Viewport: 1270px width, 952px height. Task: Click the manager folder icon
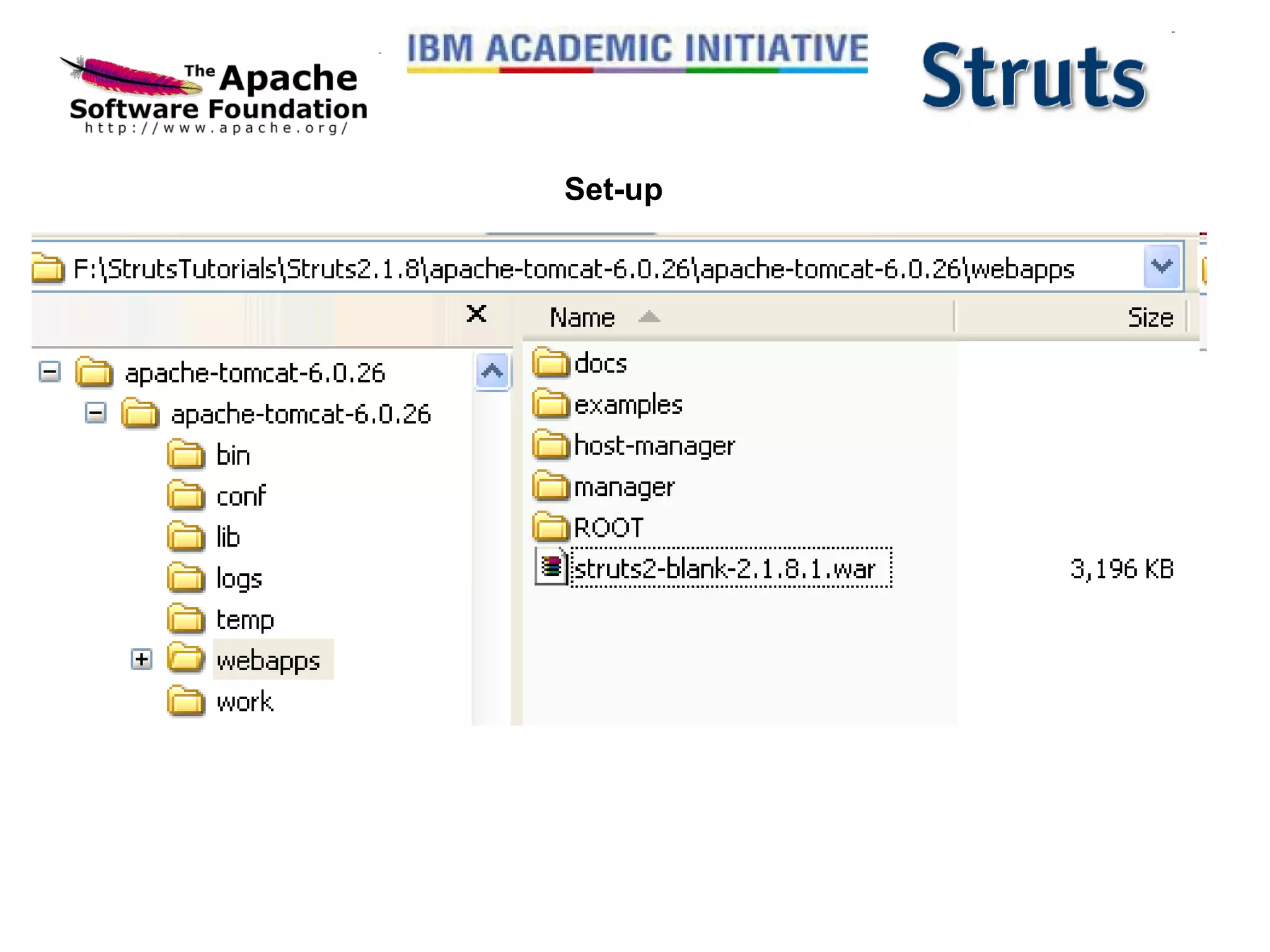551,486
